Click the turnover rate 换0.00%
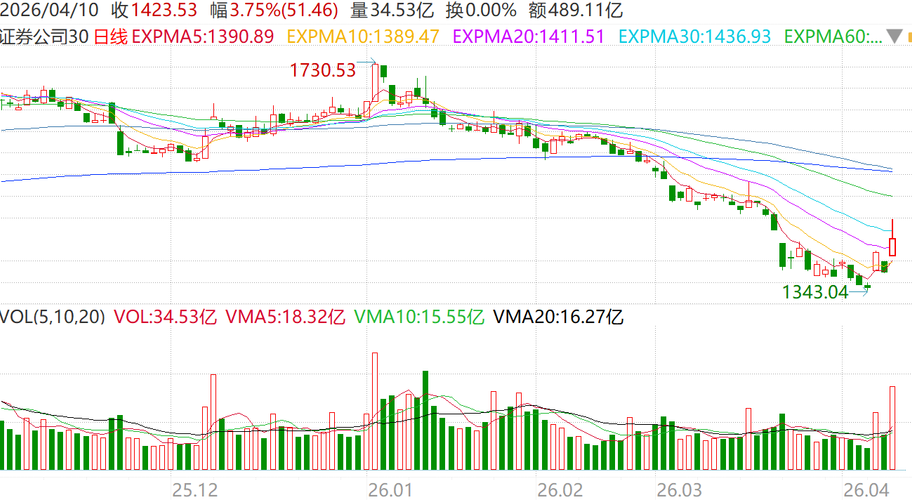Viewport: 912px width, 500px height. click(x=481, y=10)
